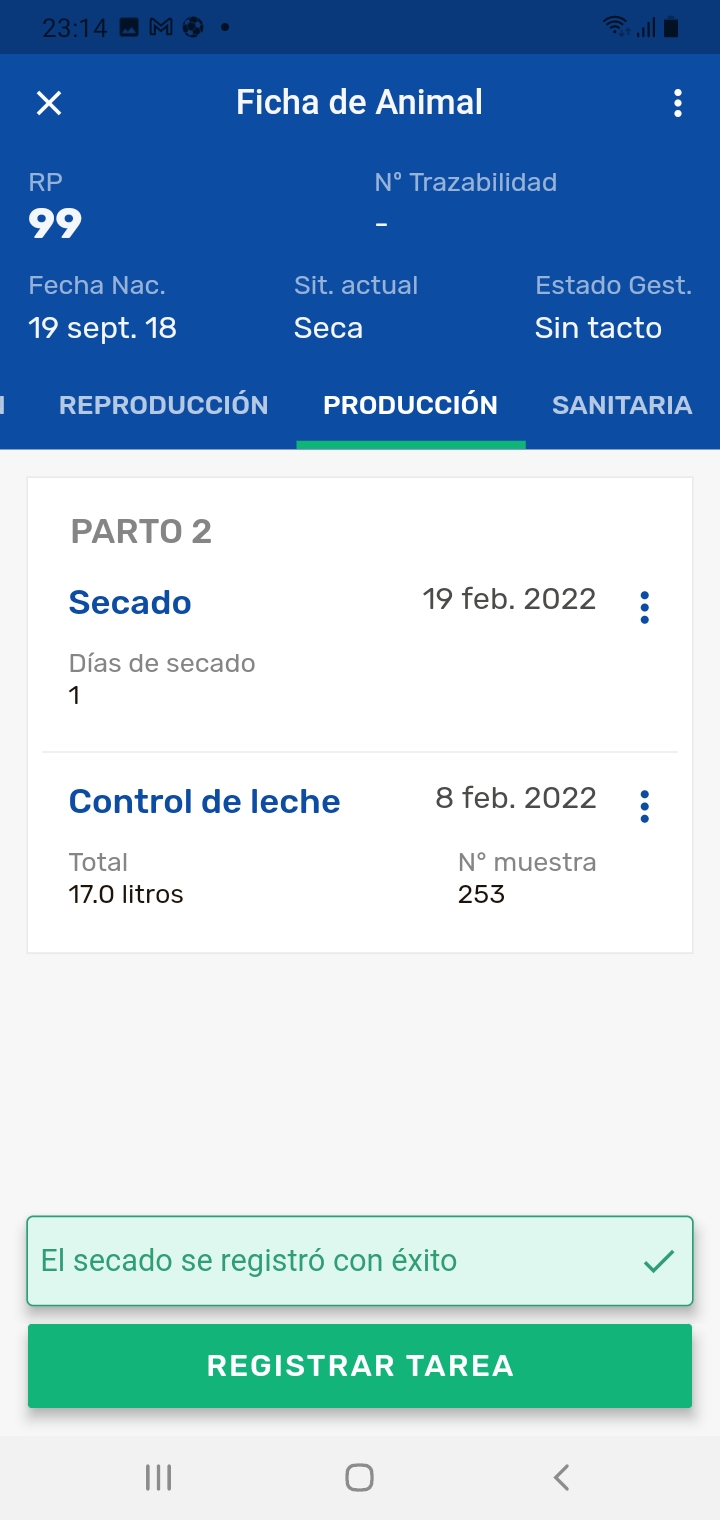The image size is (720, 1520).
Task: Open options menu for Secado entry
Action: tap(644, 607)
